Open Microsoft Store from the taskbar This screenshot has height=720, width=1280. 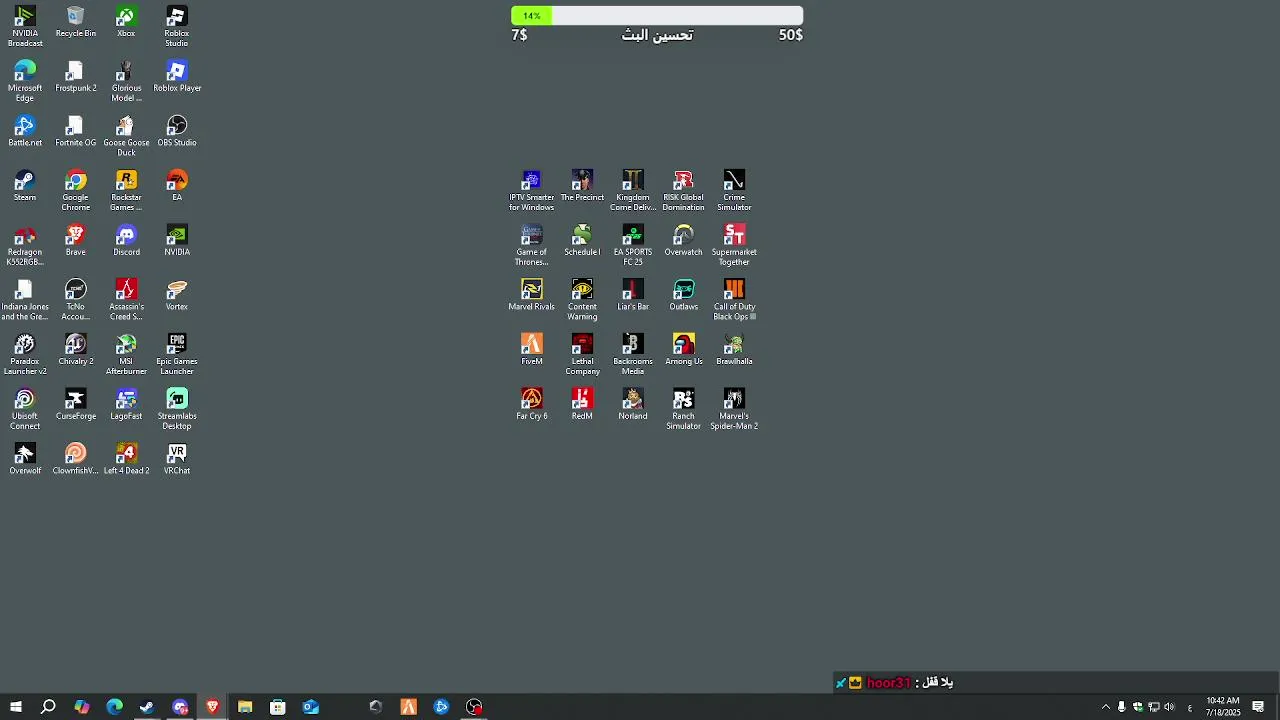(x=278, y=707)
